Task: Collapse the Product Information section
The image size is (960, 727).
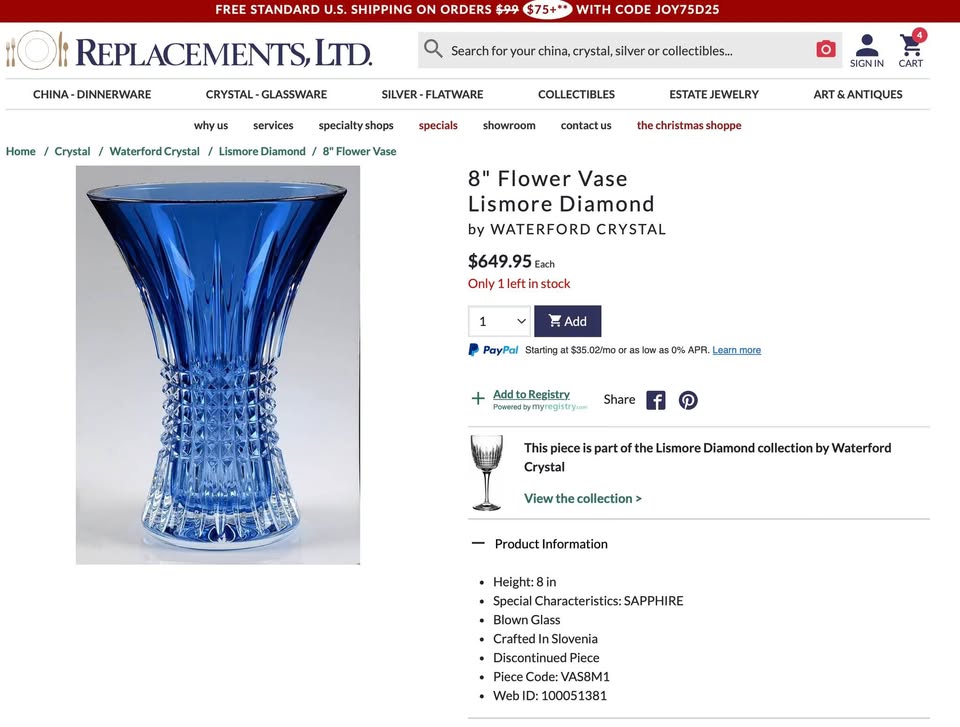Action: coord(478,543)
